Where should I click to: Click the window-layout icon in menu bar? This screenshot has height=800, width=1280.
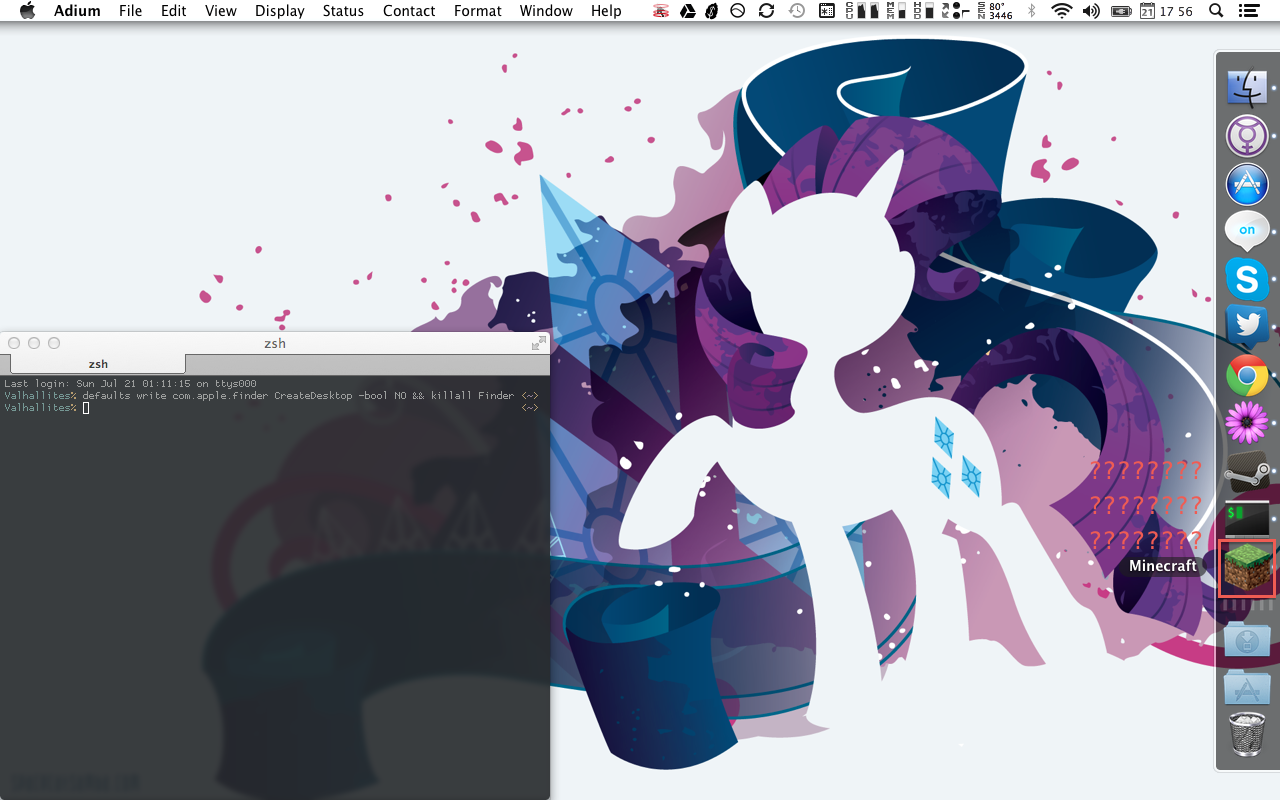point(827,11)
